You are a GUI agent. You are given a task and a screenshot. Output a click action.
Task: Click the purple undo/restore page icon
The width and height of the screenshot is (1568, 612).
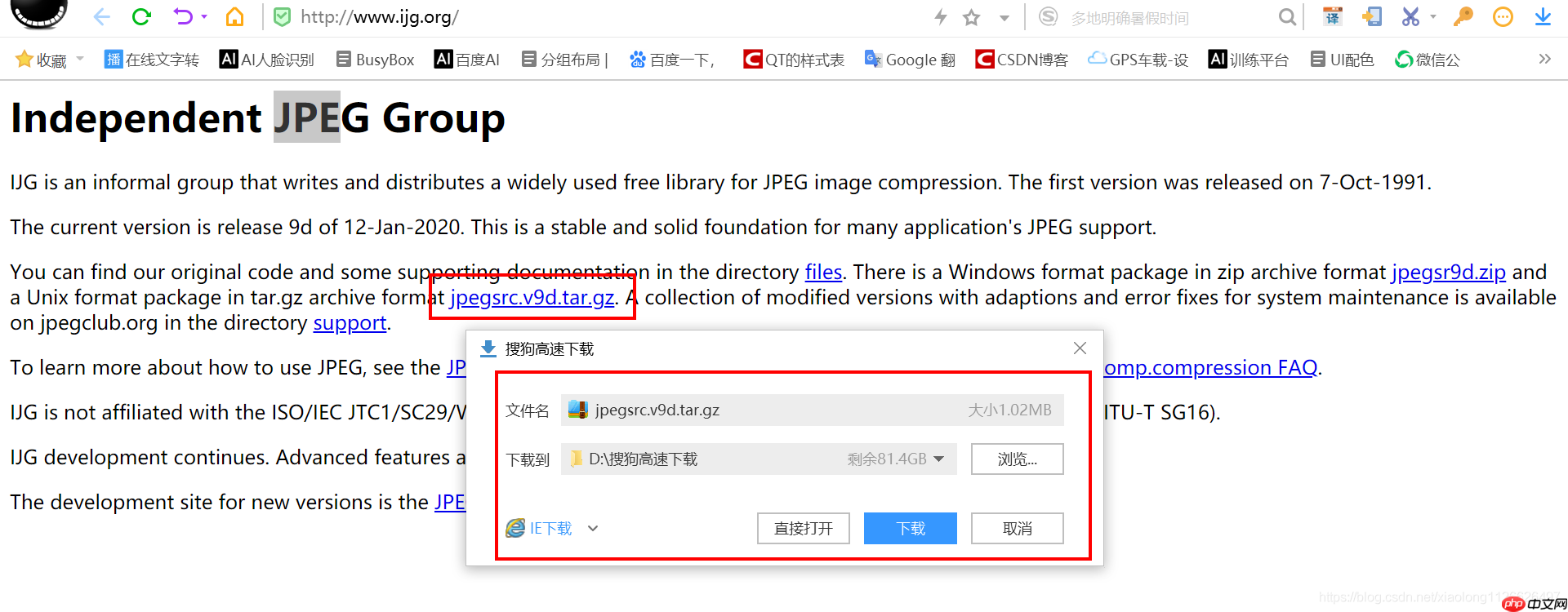(x=183, y=16)
